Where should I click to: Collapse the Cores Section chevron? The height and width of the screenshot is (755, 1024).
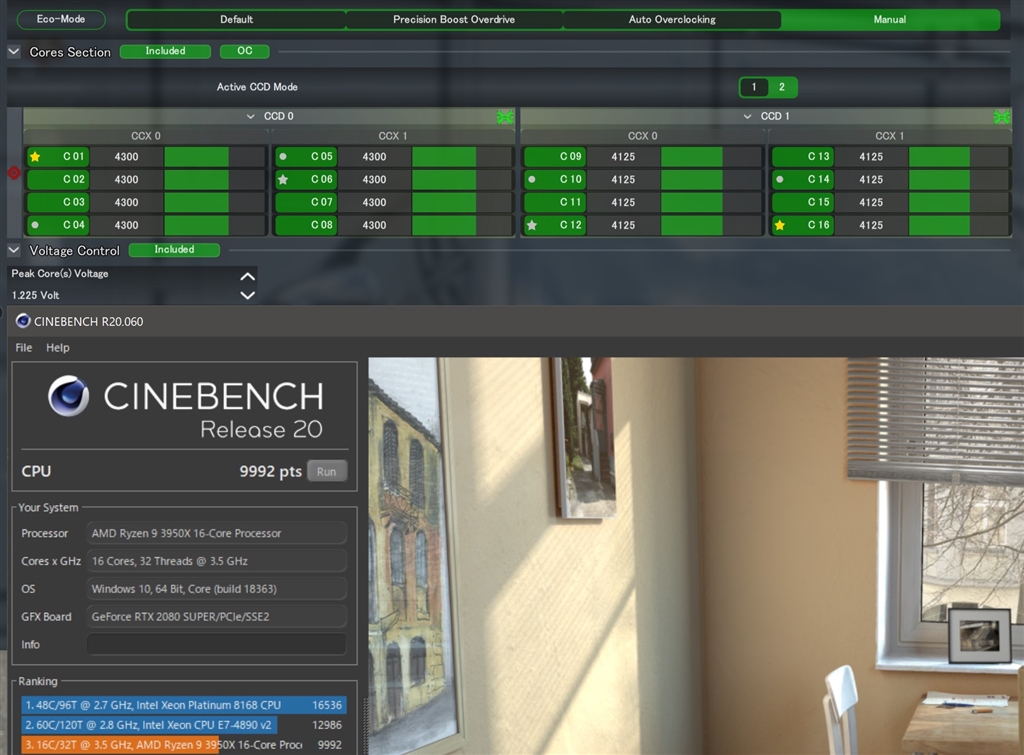pyautogui.click(x=14, y=51)
